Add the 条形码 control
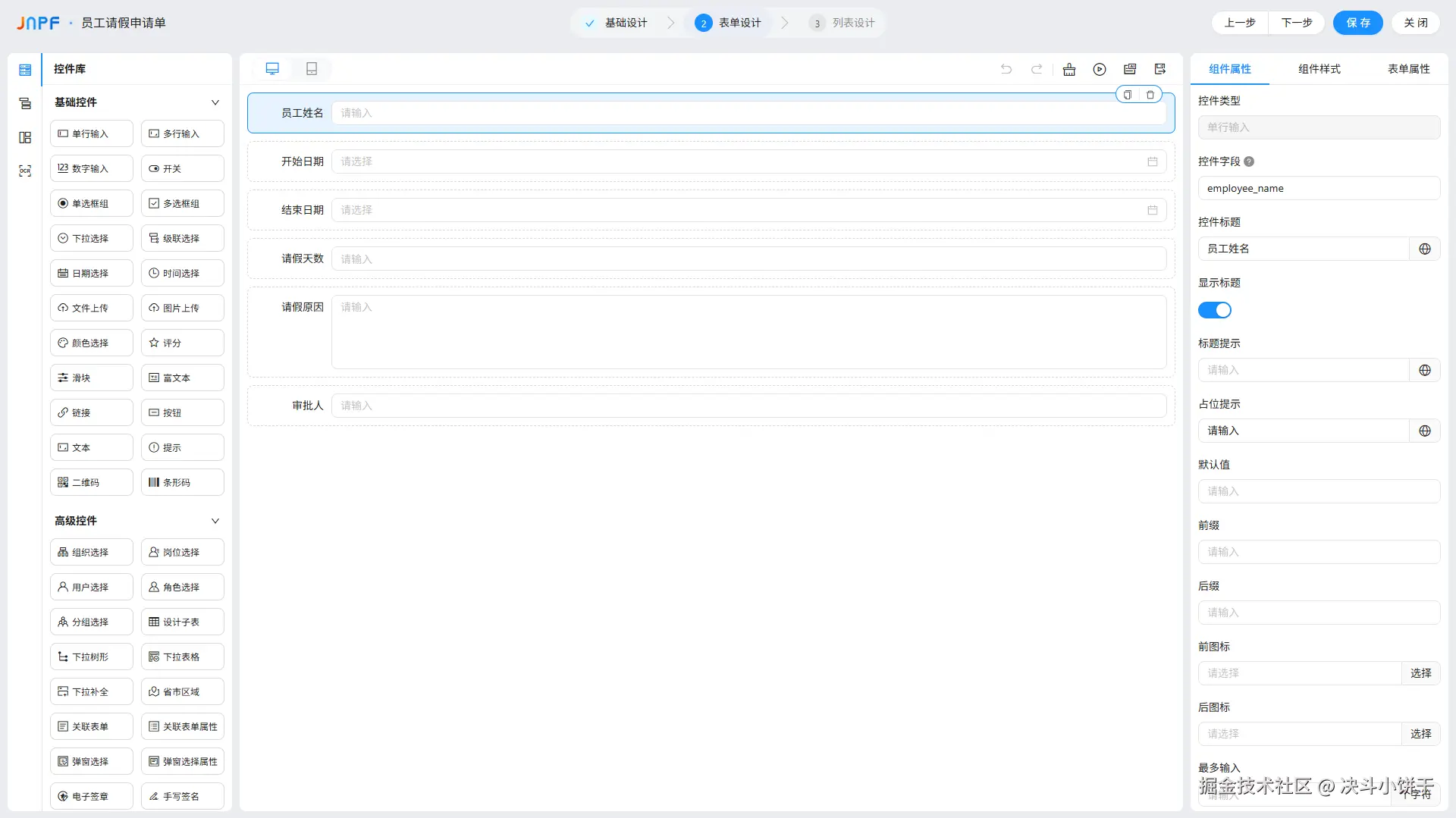This screenshot has width=1456, height=818. pyautogui.click(x=183, y=482)
